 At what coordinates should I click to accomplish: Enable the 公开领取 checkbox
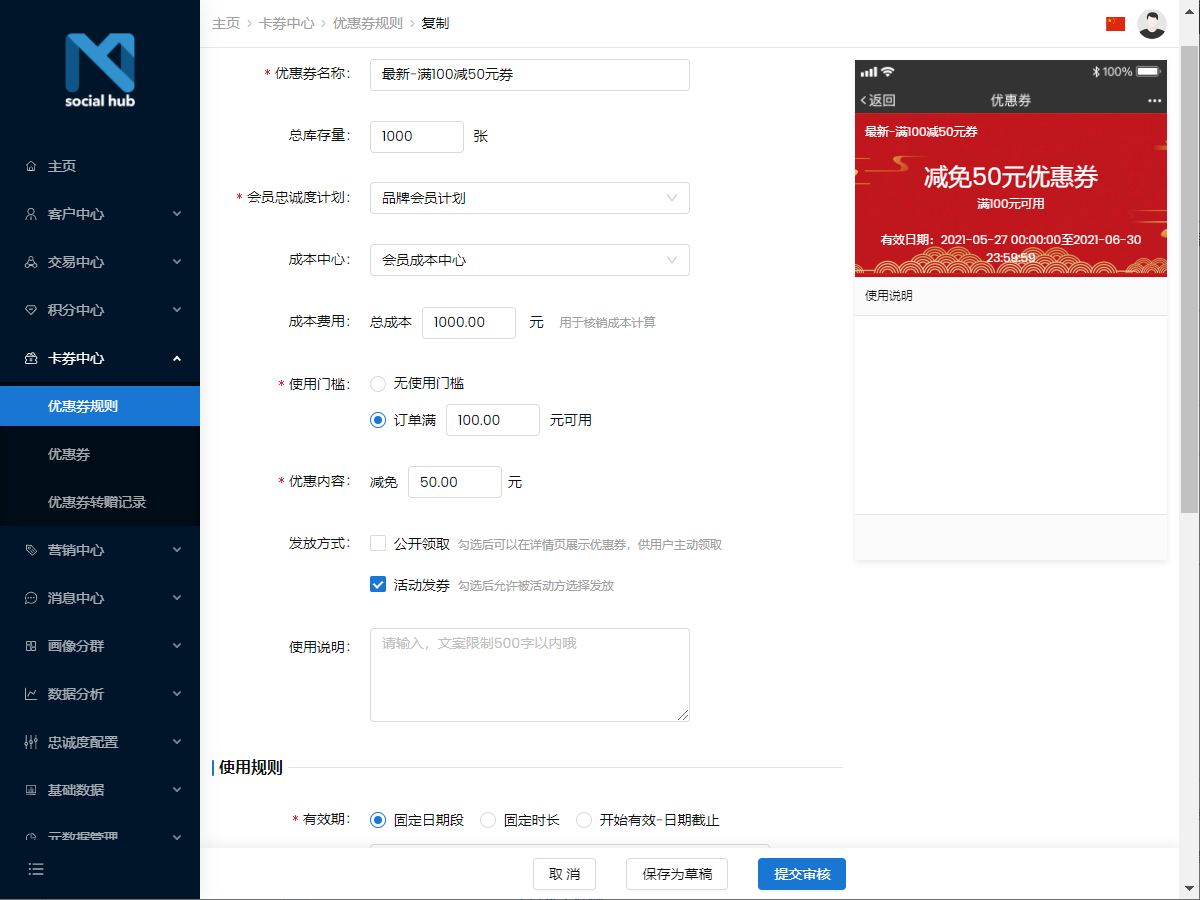378,543
